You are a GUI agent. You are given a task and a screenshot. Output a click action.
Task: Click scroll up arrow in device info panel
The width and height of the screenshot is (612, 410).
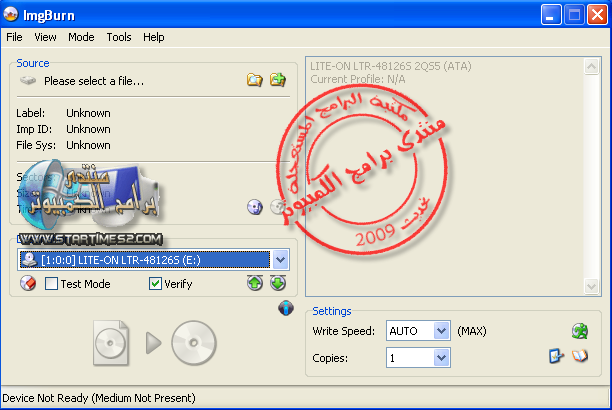coord(591,67)
